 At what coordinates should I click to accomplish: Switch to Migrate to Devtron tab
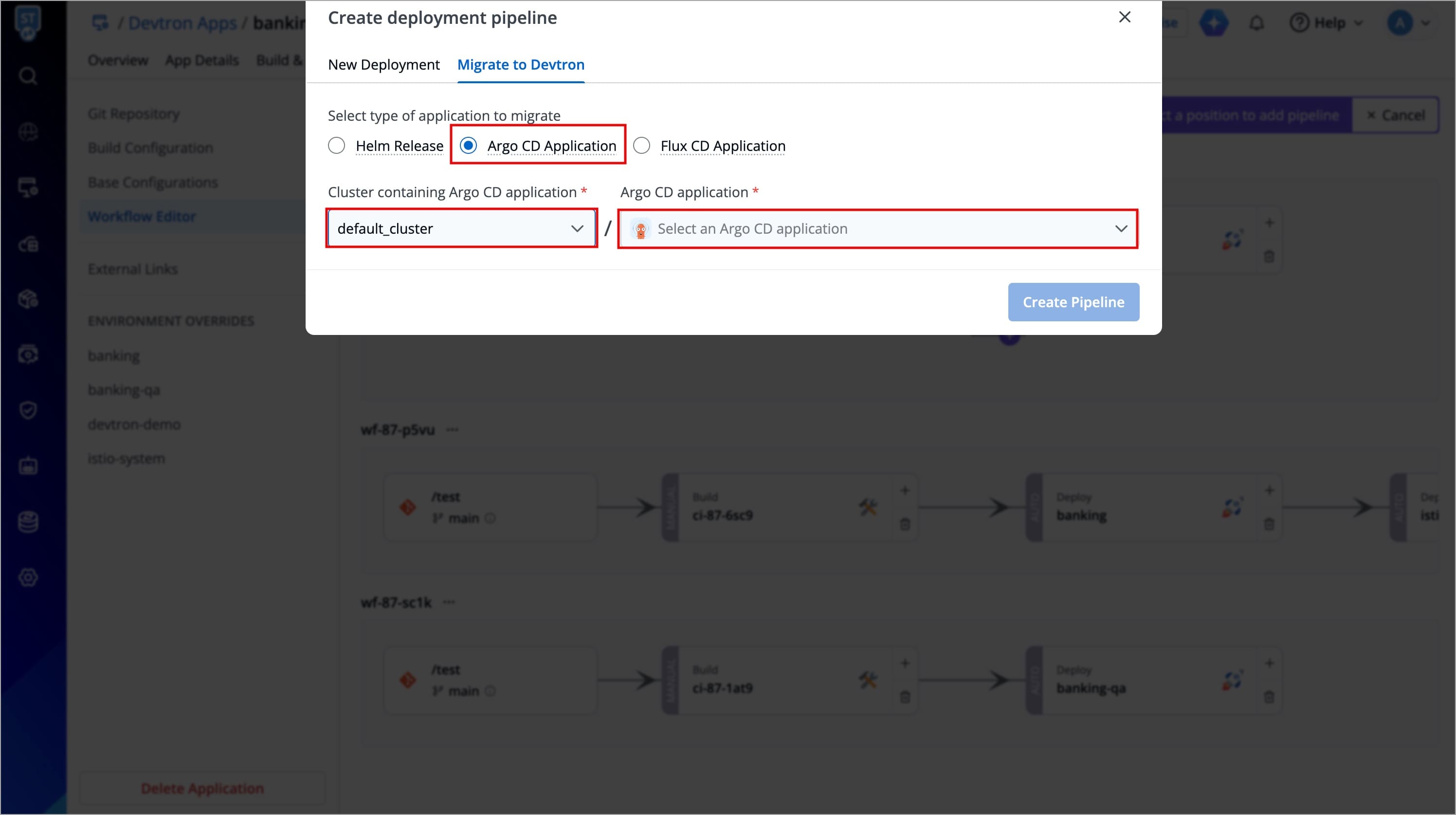point(521,65)
